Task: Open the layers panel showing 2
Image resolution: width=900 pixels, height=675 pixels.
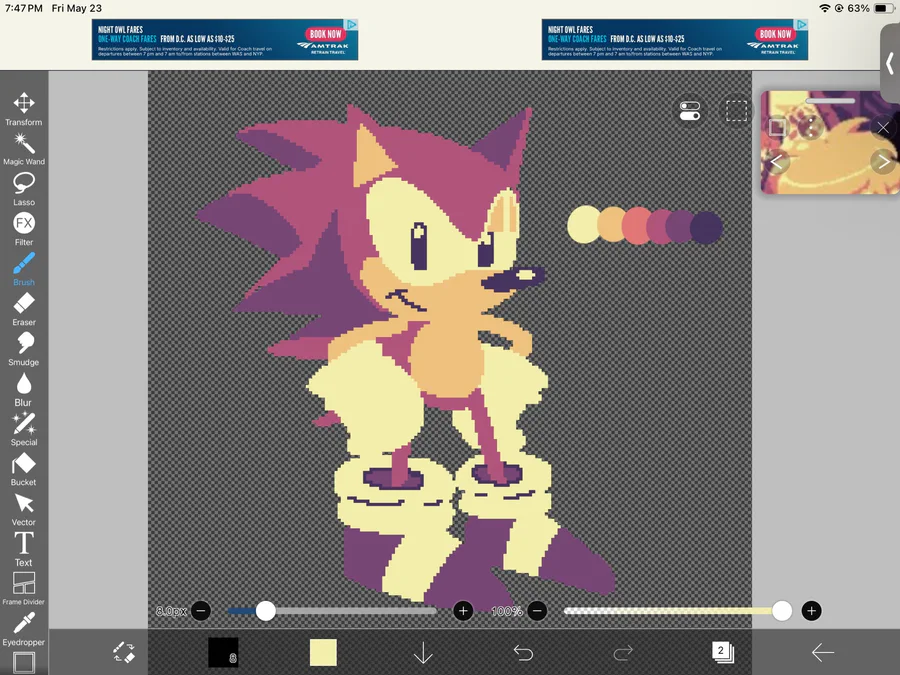Action: 722,652
